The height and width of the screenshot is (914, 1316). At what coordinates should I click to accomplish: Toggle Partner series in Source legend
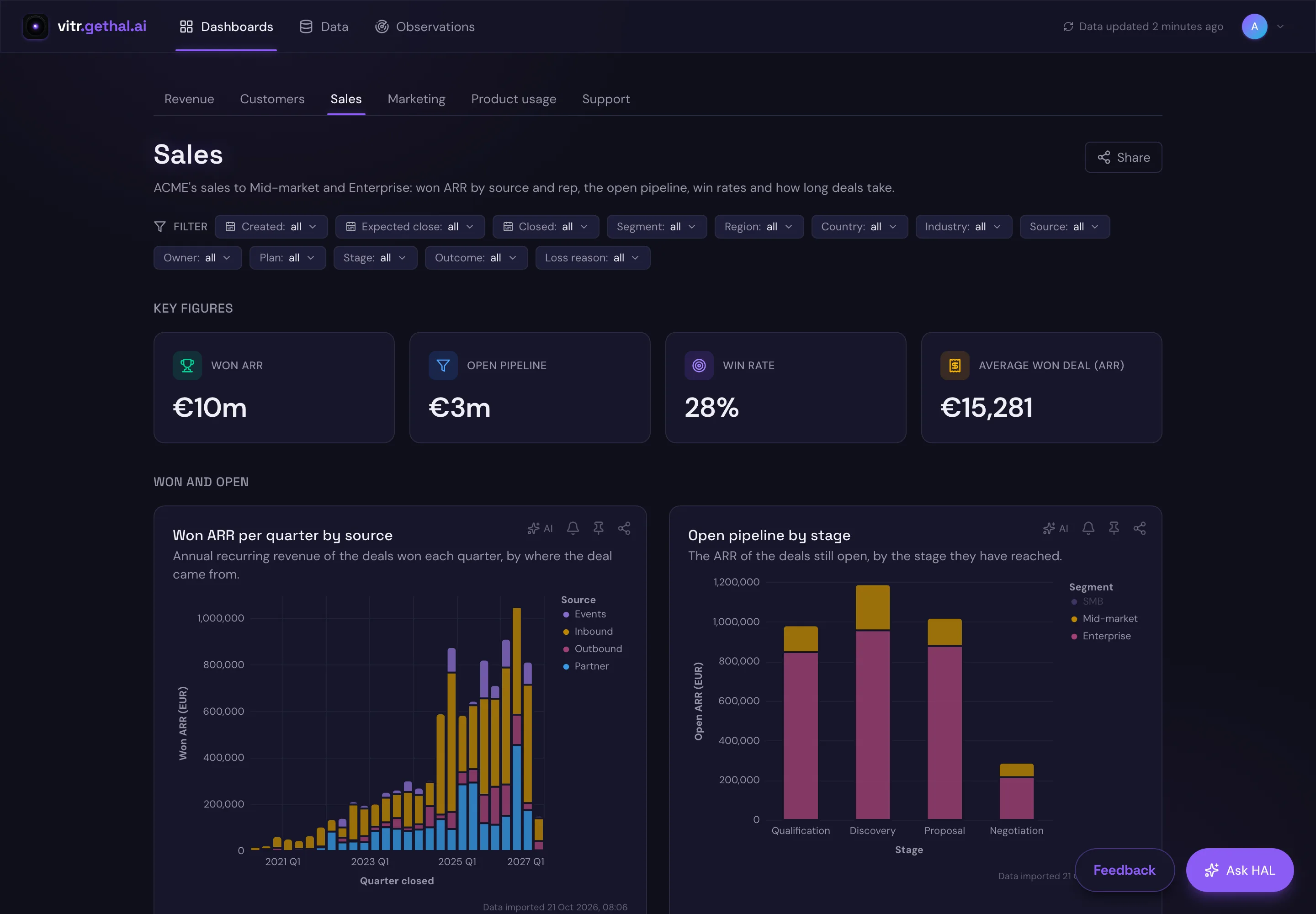click(x=585, y=666)
